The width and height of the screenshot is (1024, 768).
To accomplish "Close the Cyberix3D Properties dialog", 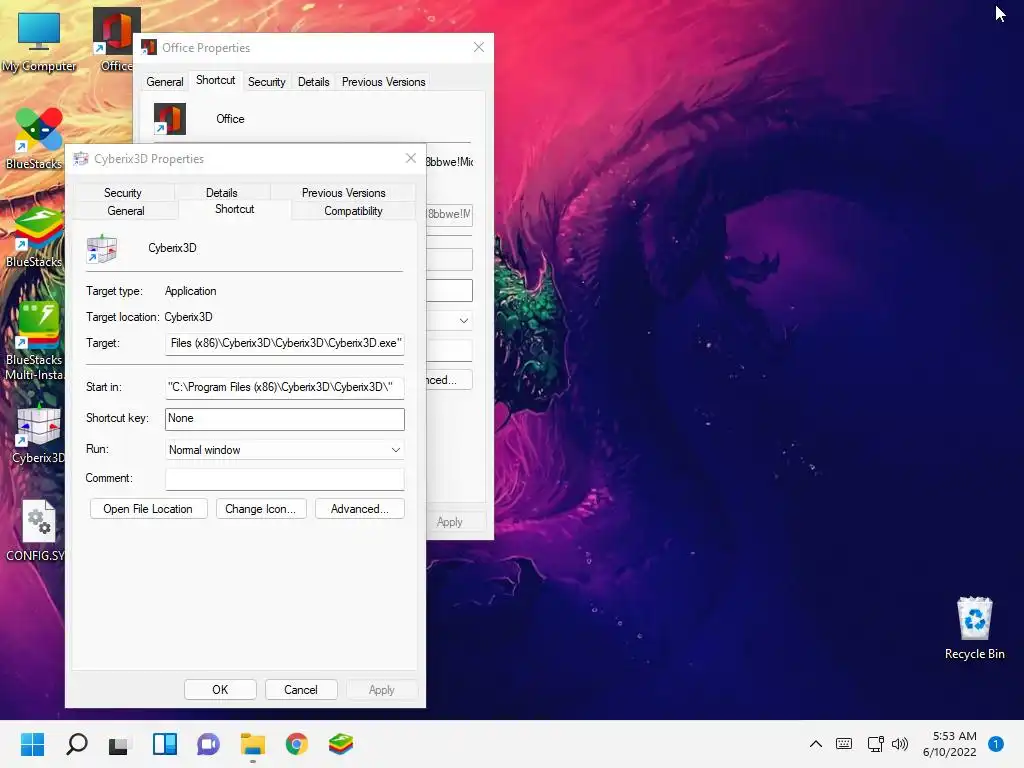I will pos(411,158).
